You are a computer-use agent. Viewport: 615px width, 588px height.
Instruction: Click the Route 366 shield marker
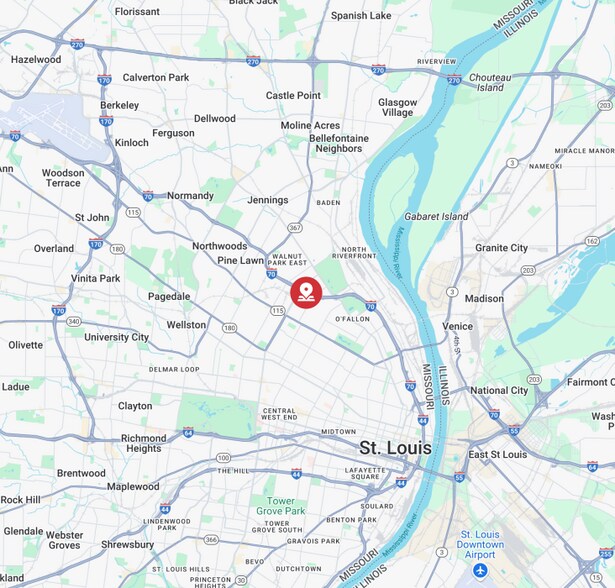tap(211, 540)
